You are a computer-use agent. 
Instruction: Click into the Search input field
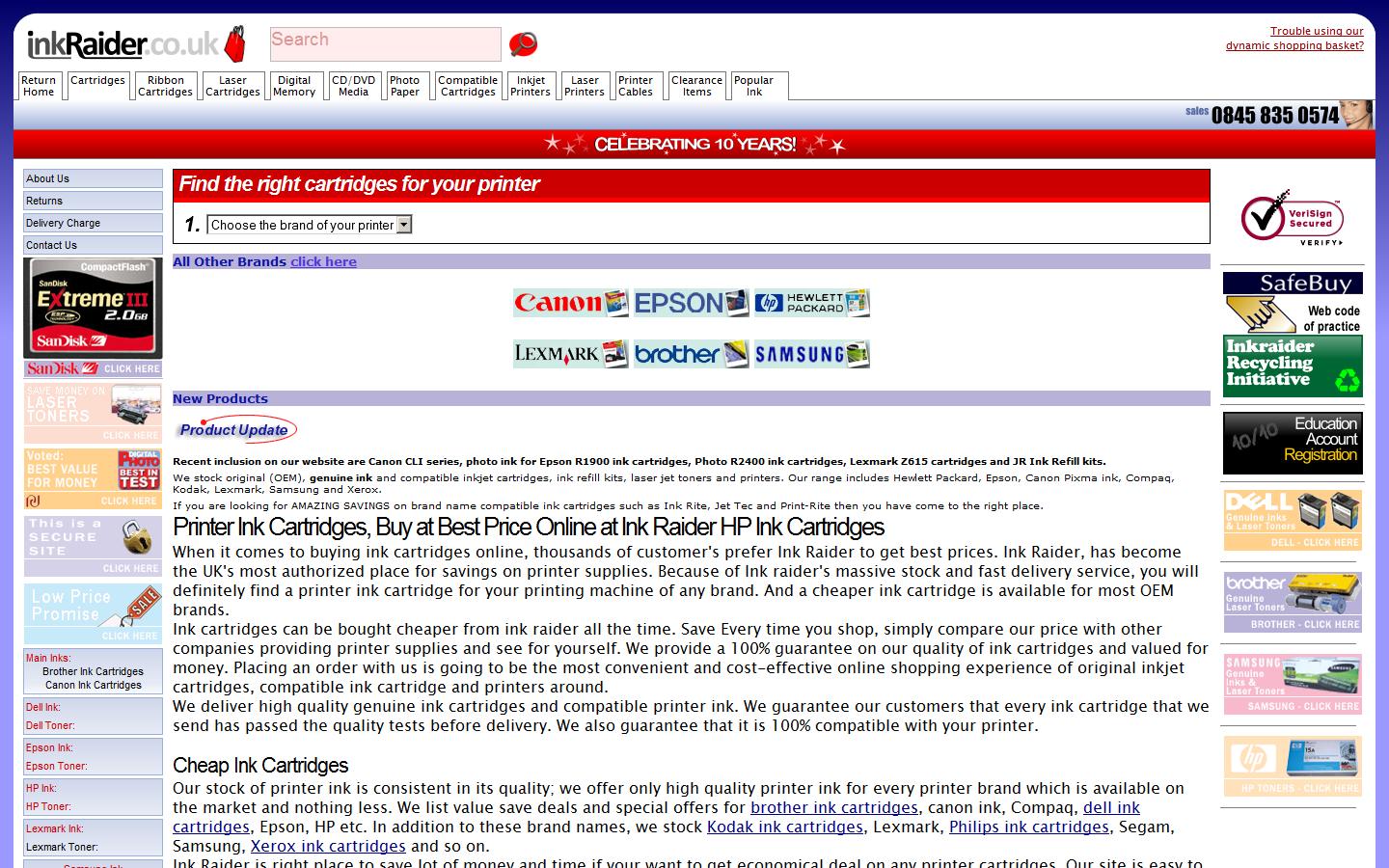tap(385, 43)
